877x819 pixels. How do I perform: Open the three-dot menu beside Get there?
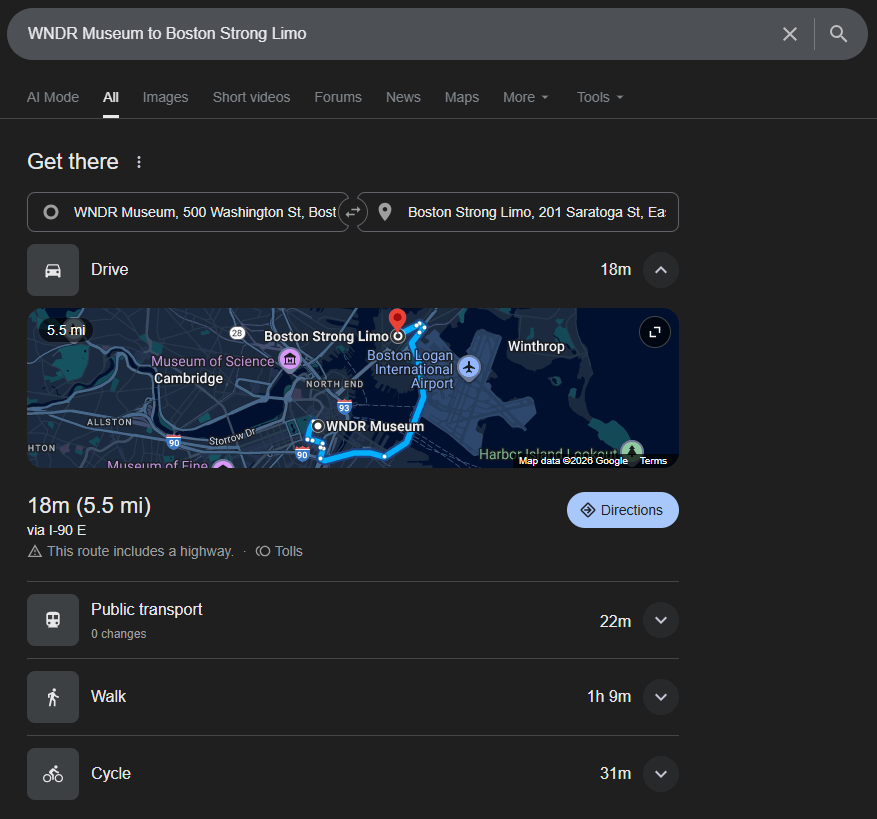click(x=139, y=162)
